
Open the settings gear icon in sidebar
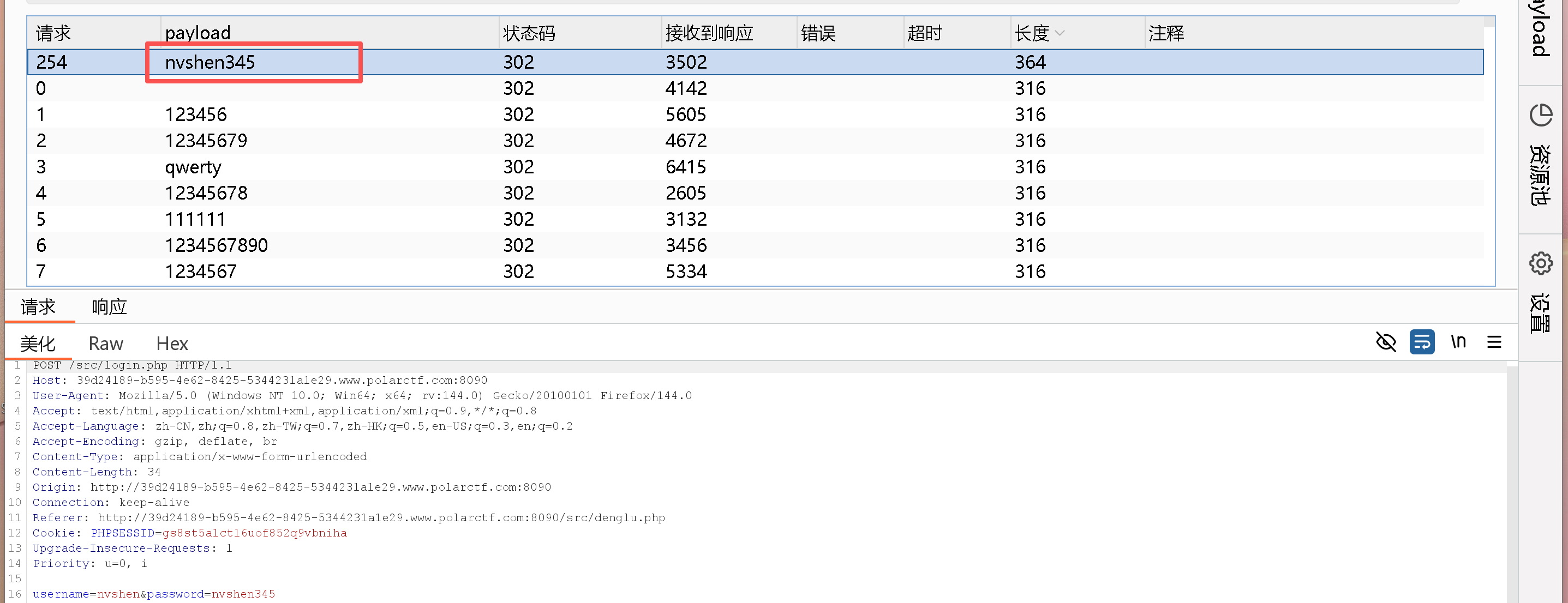[1541, 263]
